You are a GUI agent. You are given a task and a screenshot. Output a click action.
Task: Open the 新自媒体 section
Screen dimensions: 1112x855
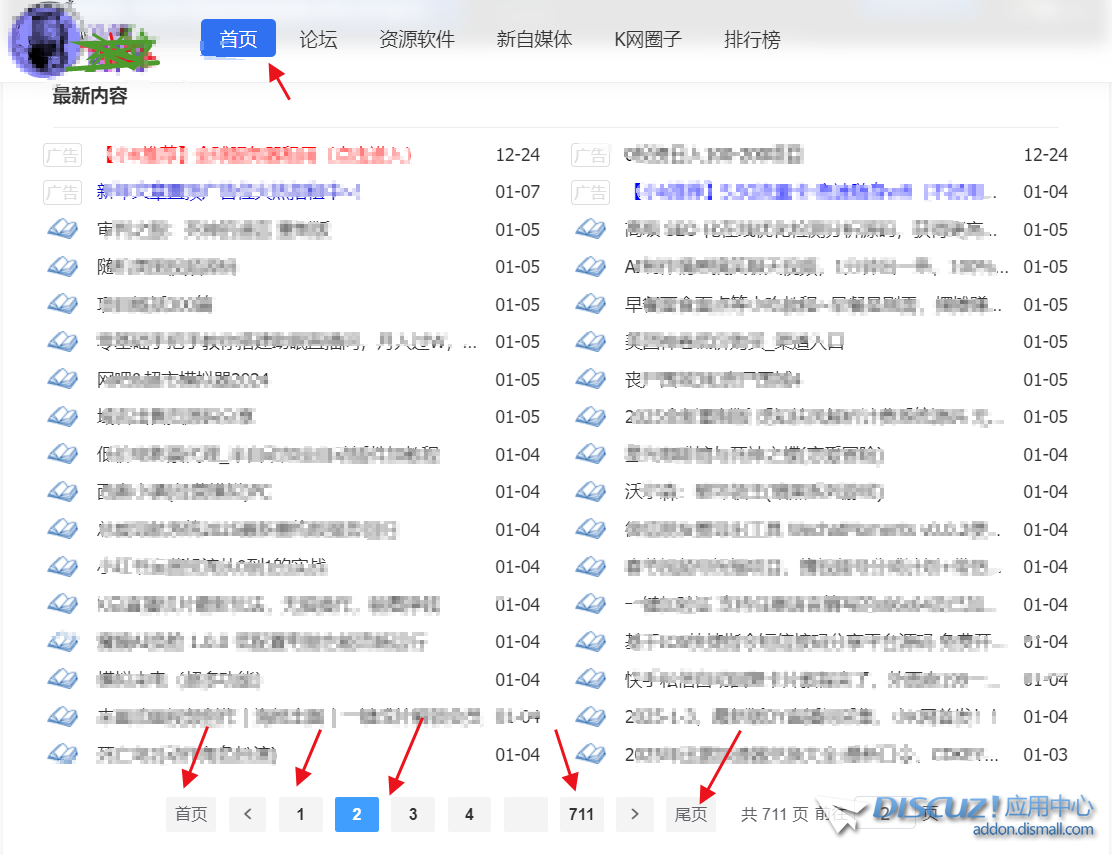click(x=534, y=40)
